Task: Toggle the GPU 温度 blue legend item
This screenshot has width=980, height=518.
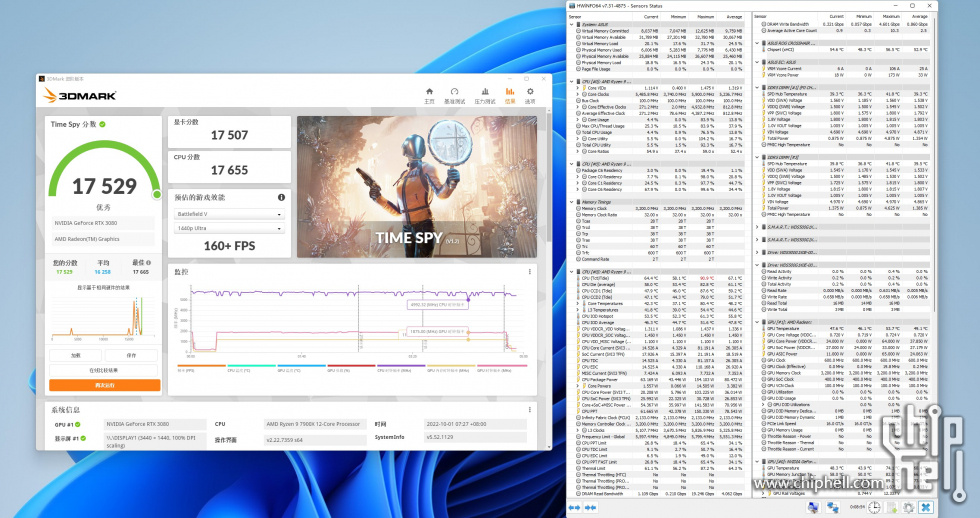Action: click(301, 368)
